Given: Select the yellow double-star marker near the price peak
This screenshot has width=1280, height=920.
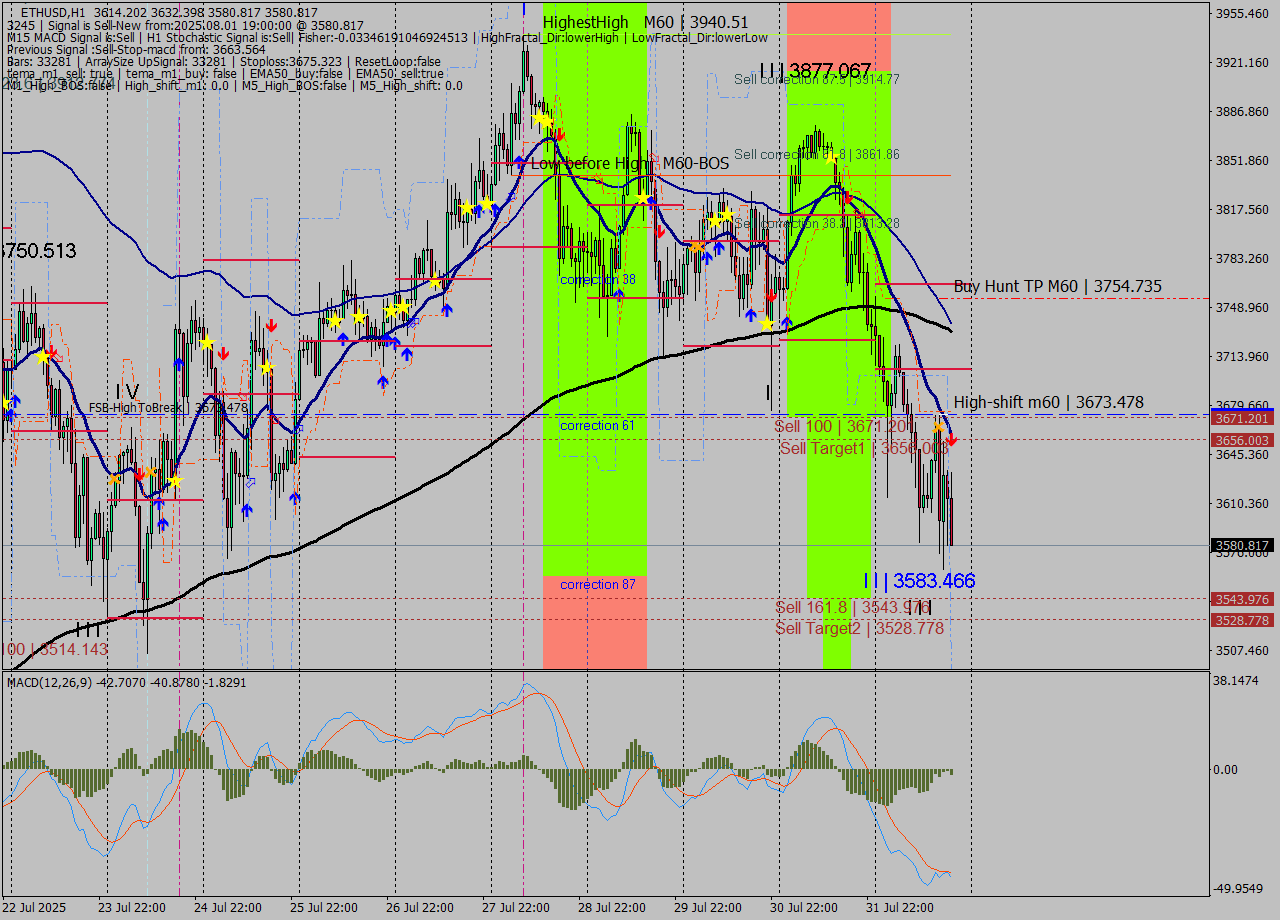Looking at the screenshot, I should [542, 120].
